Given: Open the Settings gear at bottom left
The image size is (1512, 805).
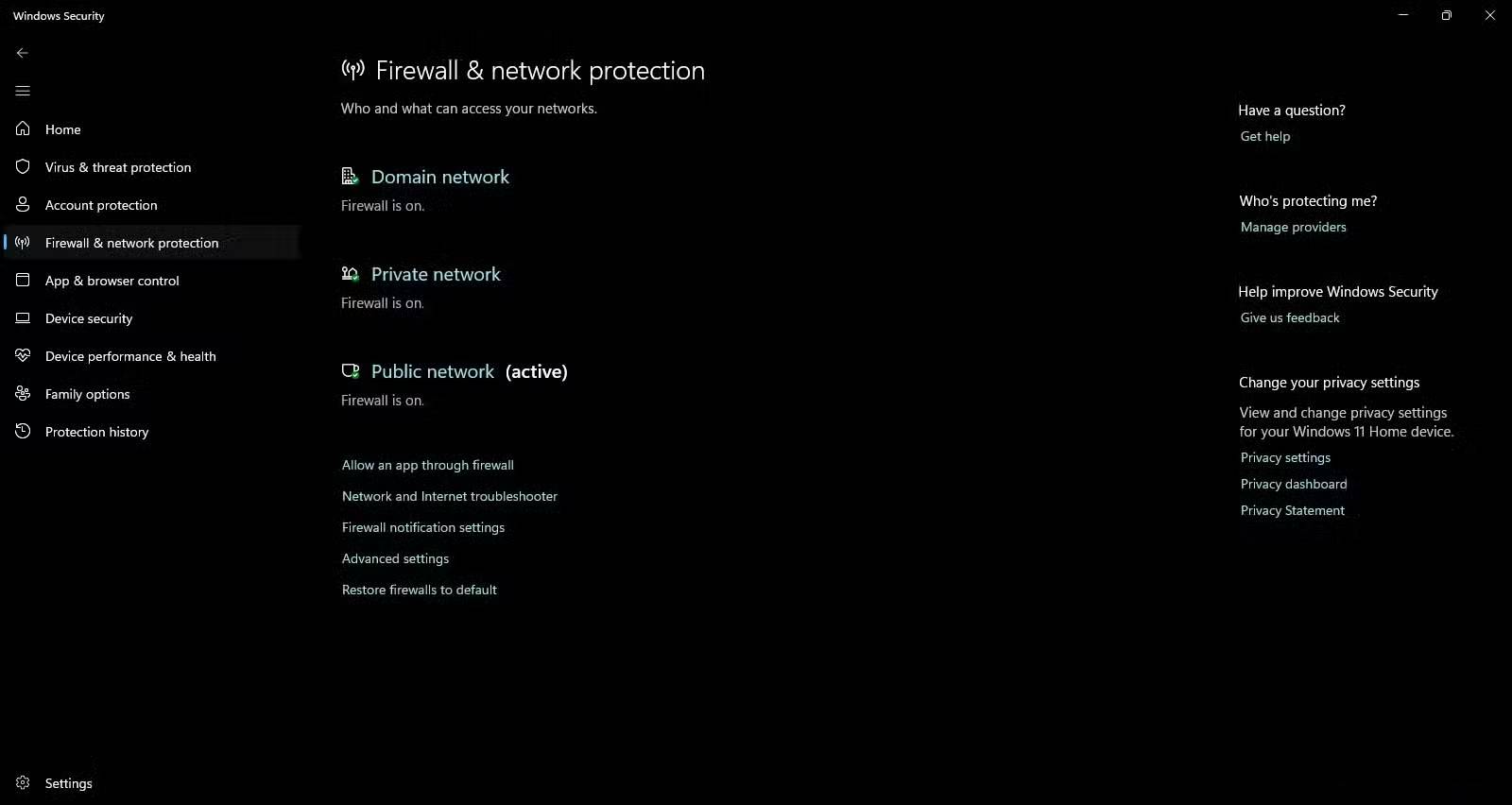Looking at the screenshot, I should (x=23, y=783).
